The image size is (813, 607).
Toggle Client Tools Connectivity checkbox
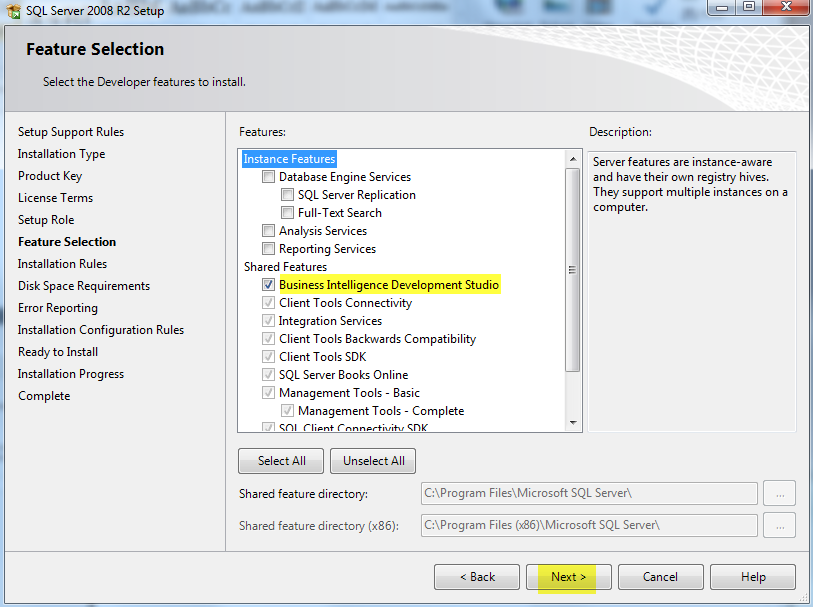[268, 303]
